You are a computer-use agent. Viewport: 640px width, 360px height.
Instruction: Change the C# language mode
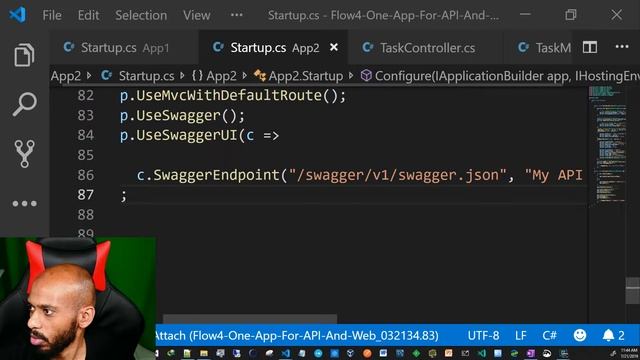click(549, 336)
